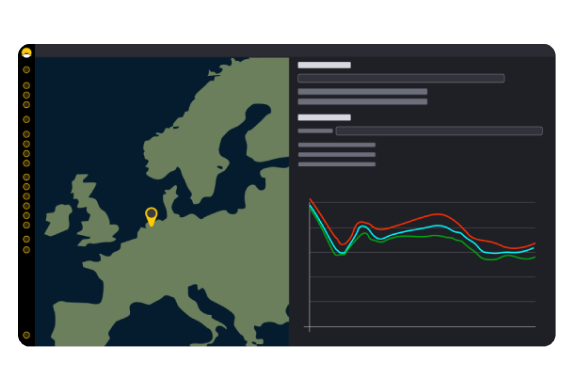The width and height of the screenshot is (574, 390).
Task: Click the second white heading bar above the dropdown row
Action: click(324, 118)
